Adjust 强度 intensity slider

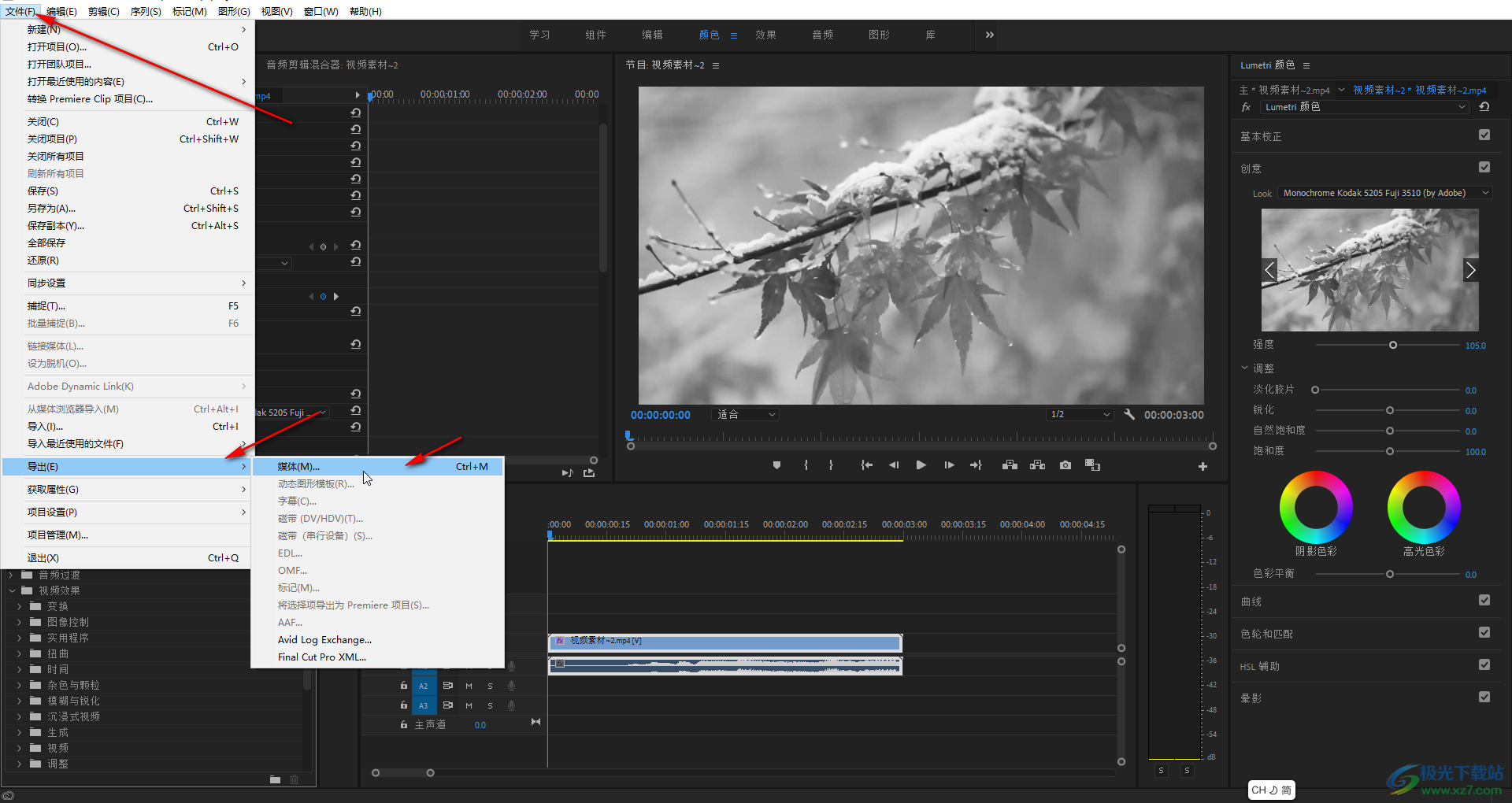1392,345
